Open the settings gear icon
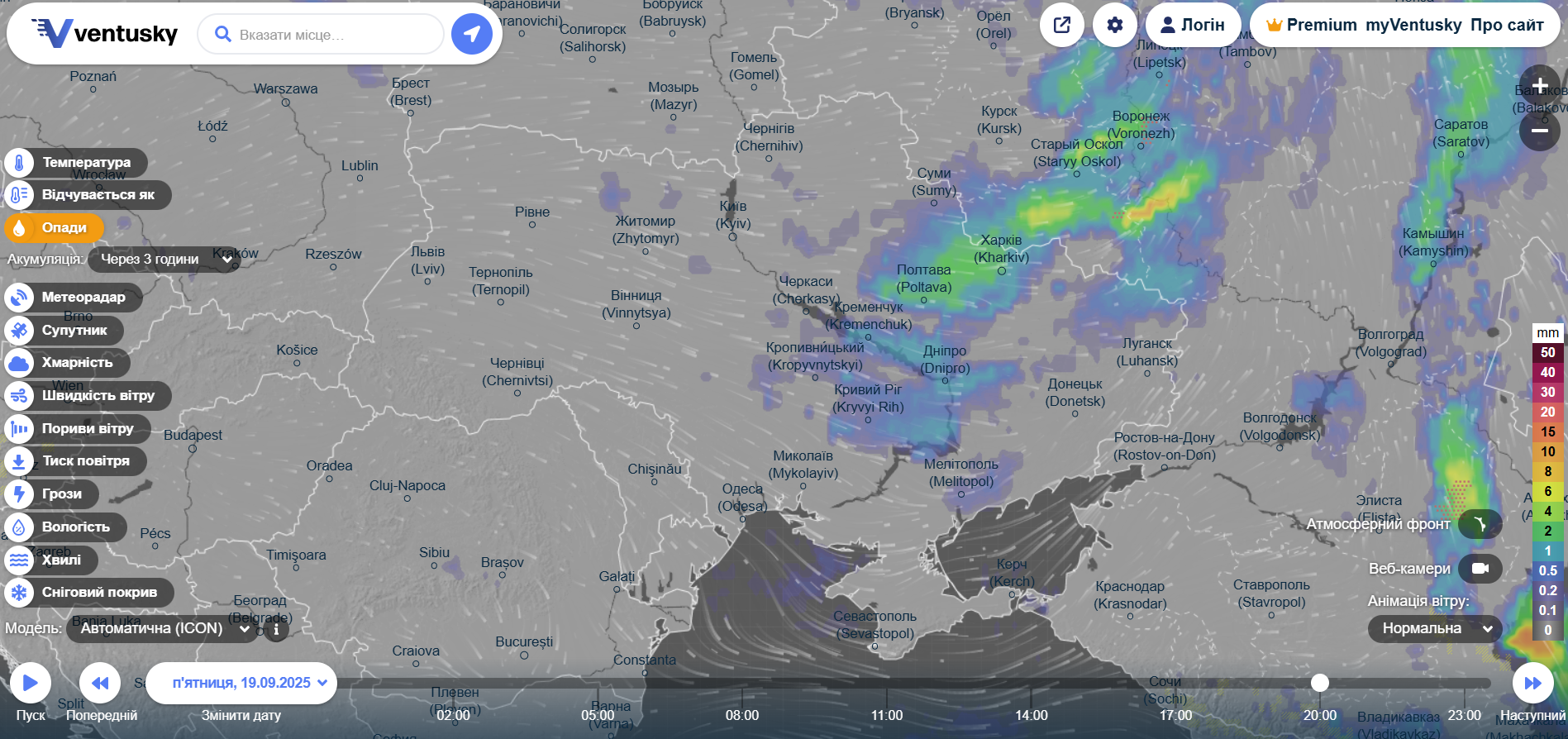 coord(1115,25)
